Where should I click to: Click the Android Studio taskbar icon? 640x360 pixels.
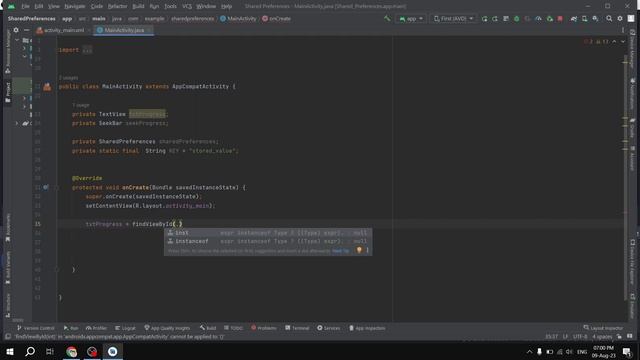[x=113, y=351]
